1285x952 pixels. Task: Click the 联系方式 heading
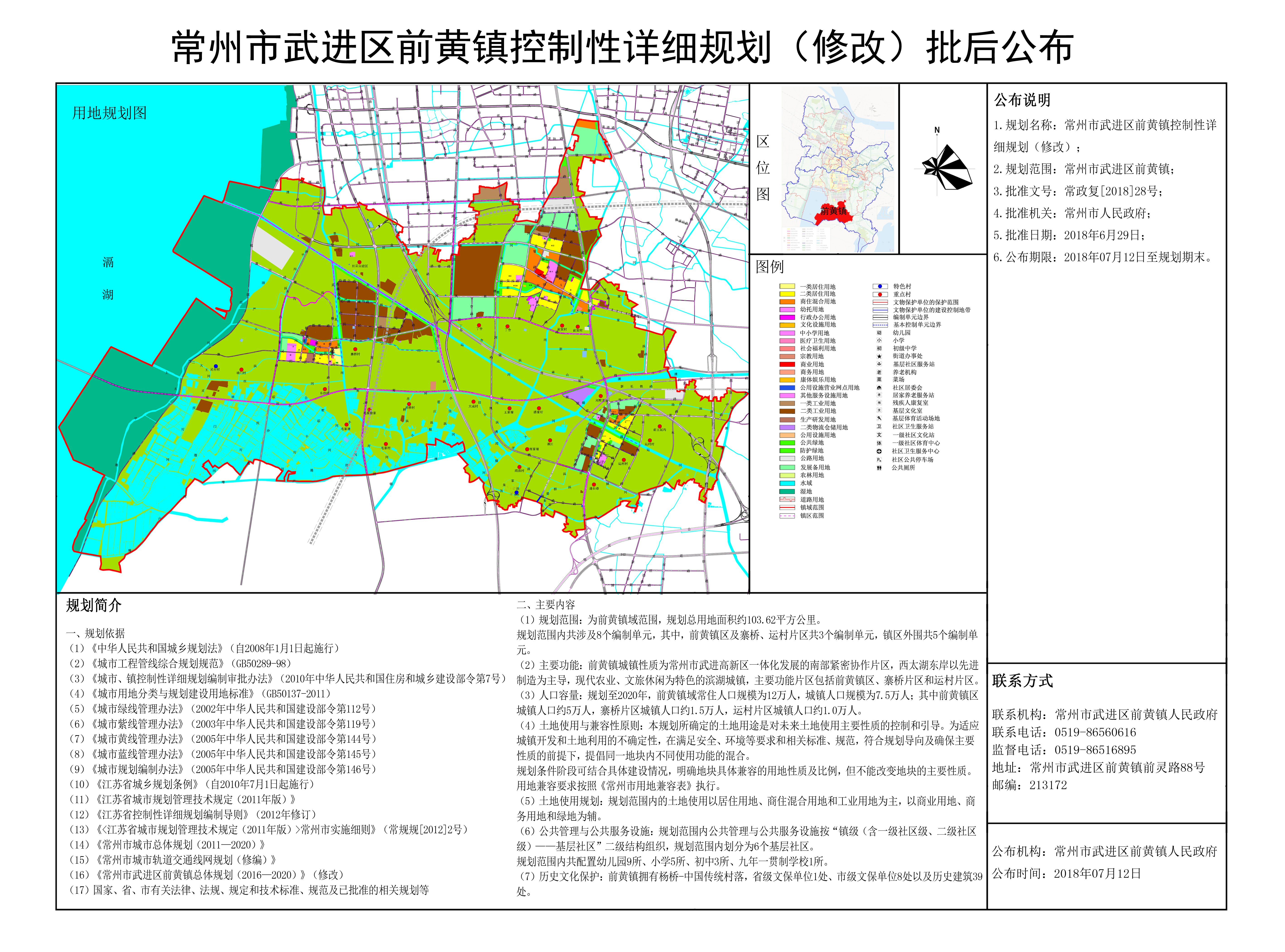[1023, 681]
